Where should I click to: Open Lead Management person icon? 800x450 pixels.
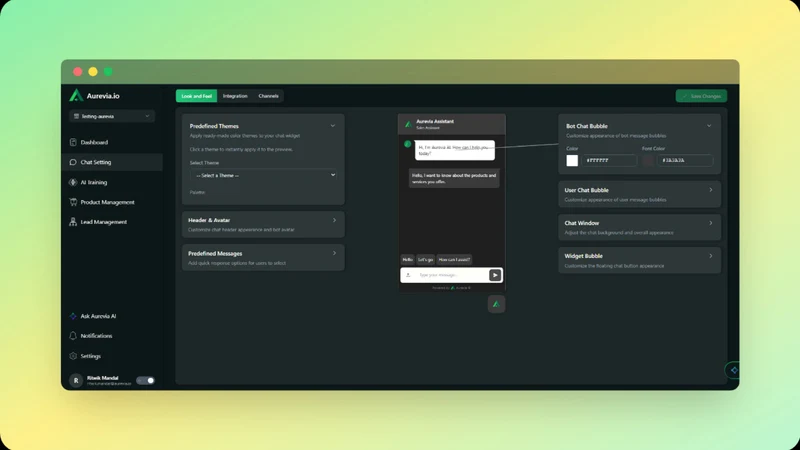click(73, 222)
